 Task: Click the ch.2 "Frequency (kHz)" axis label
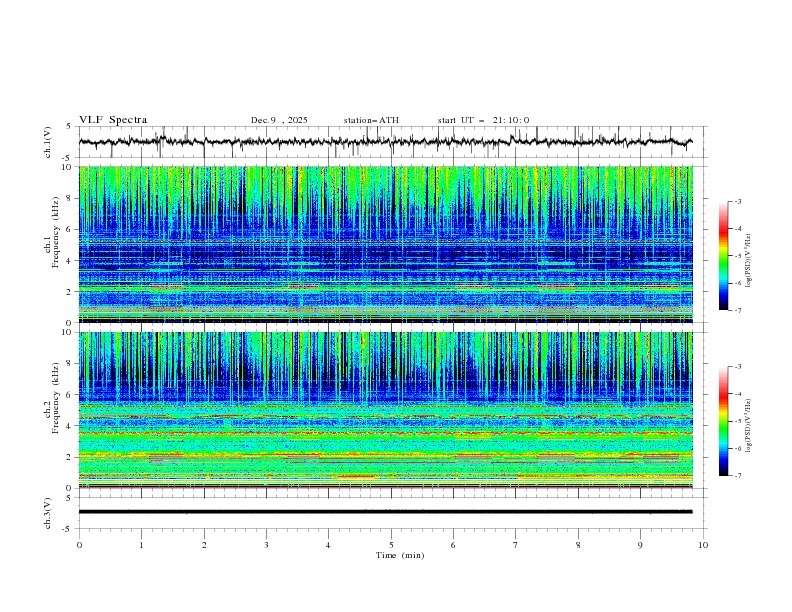[x=56, y=397]
